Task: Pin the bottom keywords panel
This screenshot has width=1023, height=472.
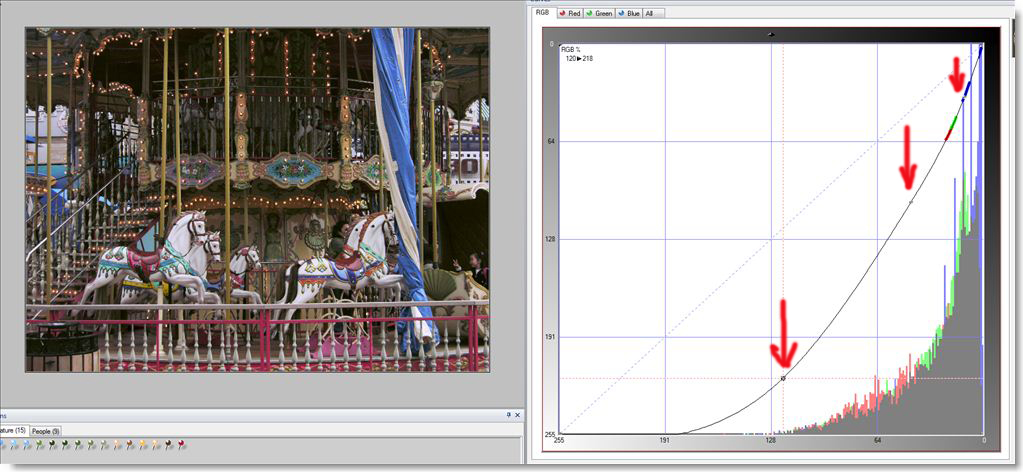Action: point(508,414)
